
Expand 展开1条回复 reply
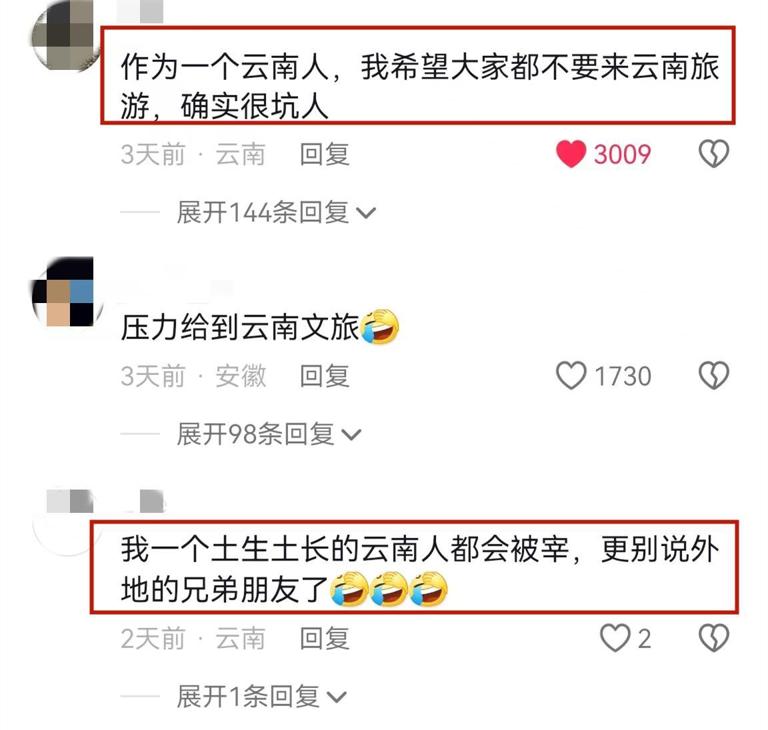[x=261, y=696]
